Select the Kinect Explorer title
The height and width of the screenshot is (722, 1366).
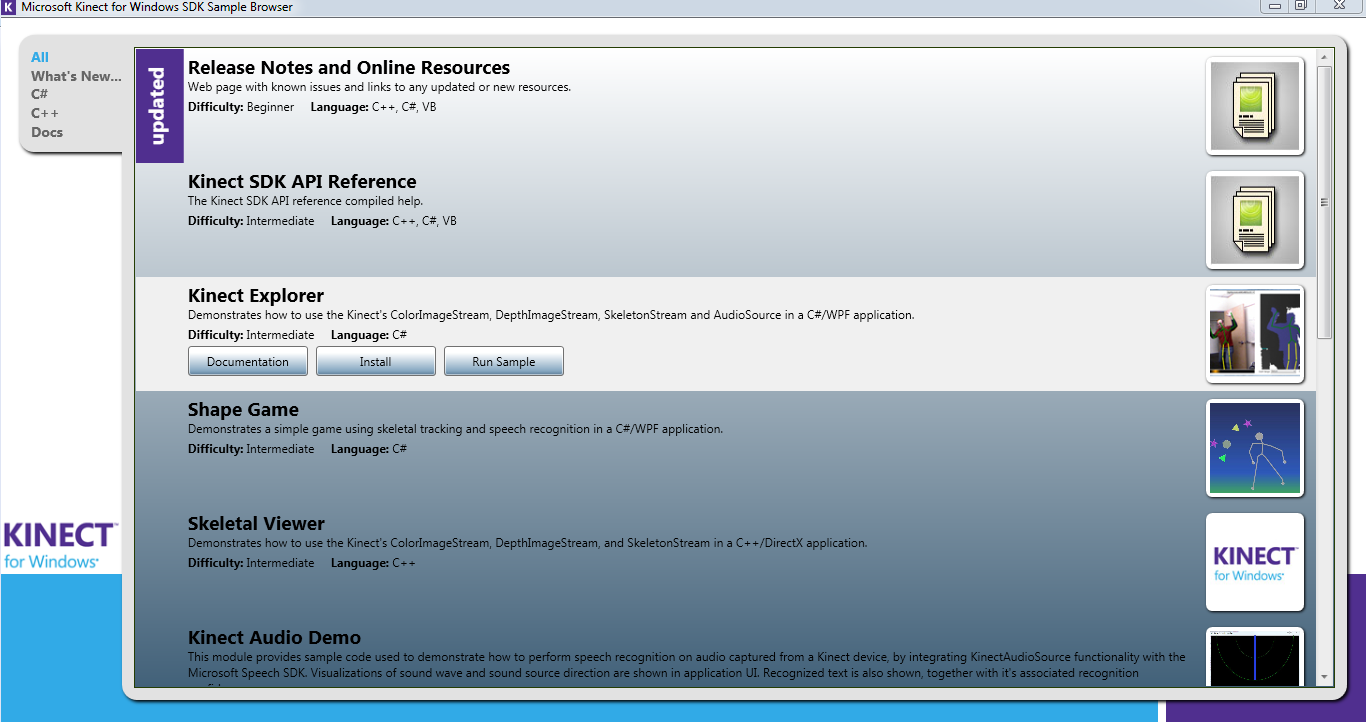point(256,296)
